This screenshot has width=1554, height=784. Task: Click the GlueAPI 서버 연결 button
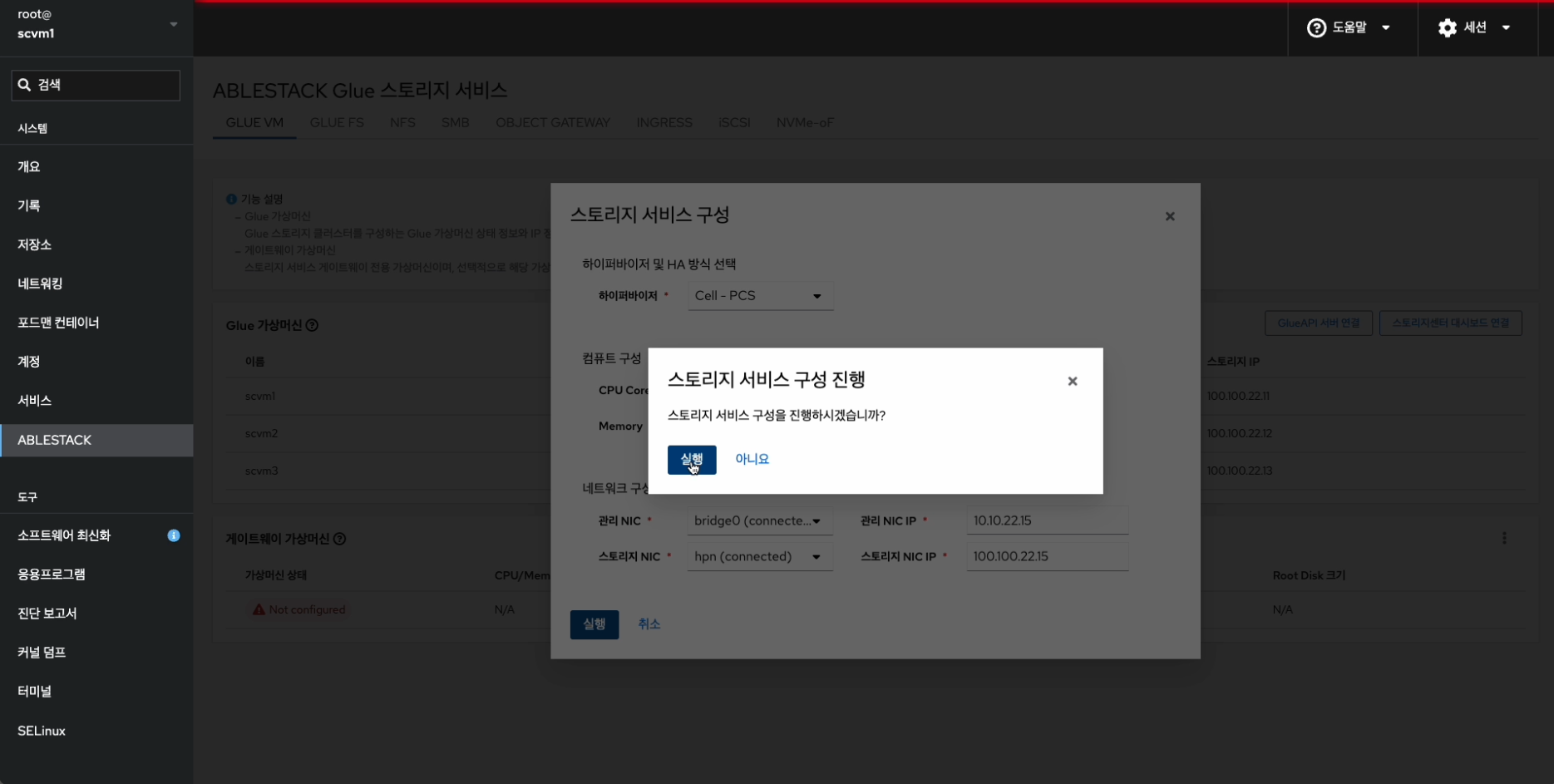point(1318,323)
